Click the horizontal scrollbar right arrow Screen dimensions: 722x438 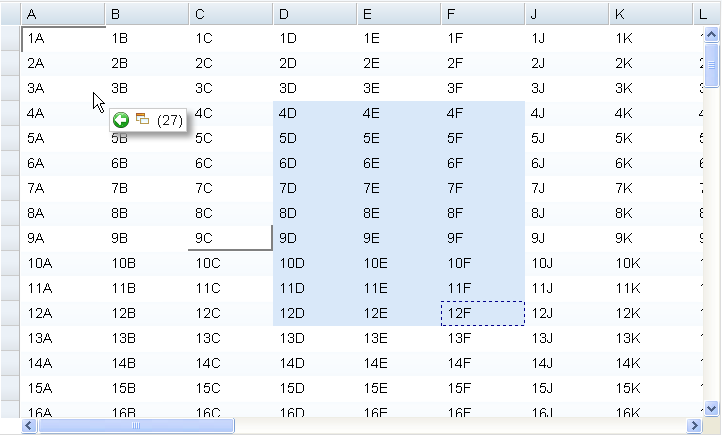coord(693,425)
